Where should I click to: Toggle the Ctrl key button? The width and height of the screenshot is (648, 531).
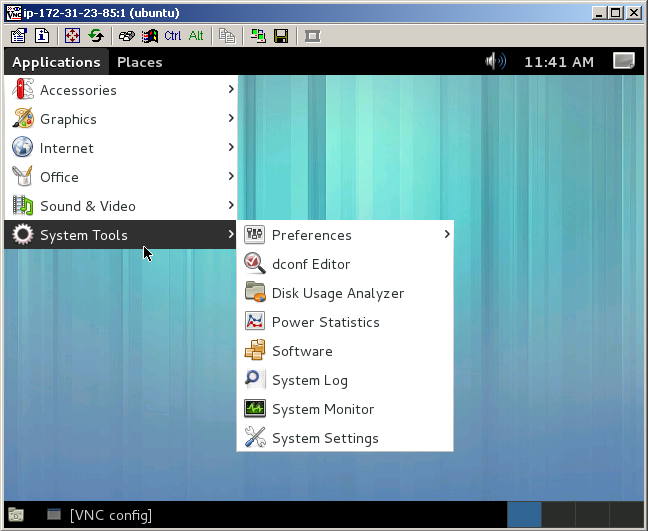pos(173,36)
